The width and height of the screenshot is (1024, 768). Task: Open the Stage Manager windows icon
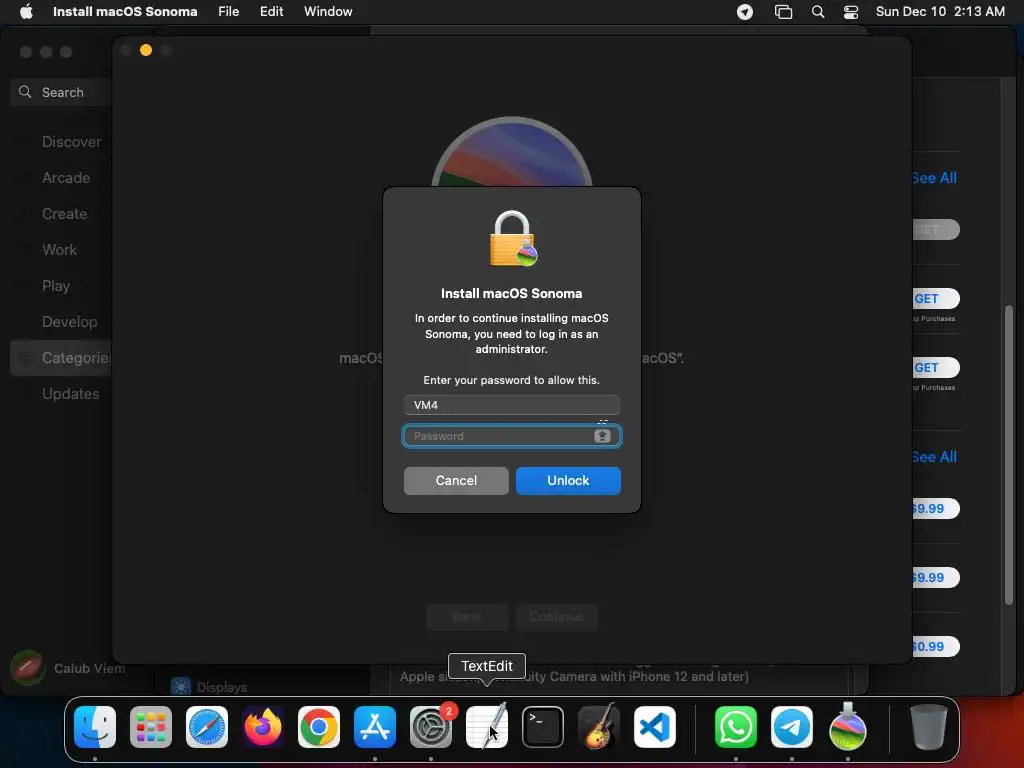coord(783,12)
